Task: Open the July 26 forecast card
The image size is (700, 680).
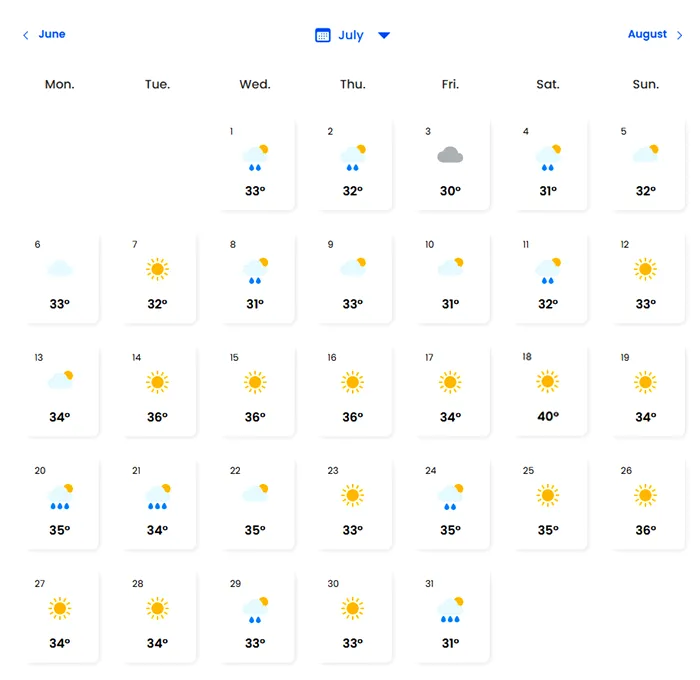Action: coord(645,503)
